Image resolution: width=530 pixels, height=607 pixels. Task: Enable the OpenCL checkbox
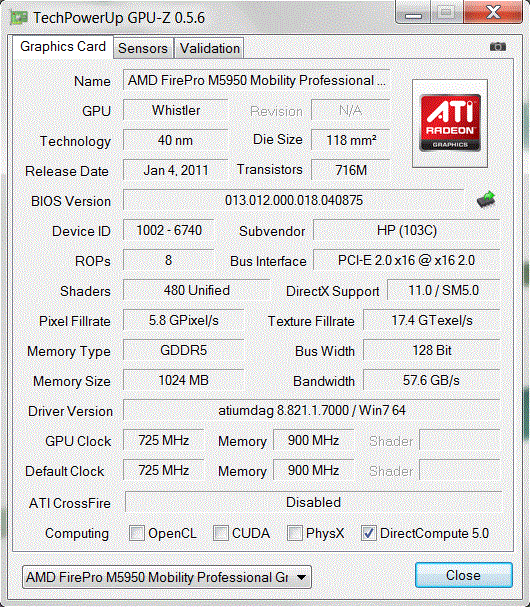coord(137,533)
